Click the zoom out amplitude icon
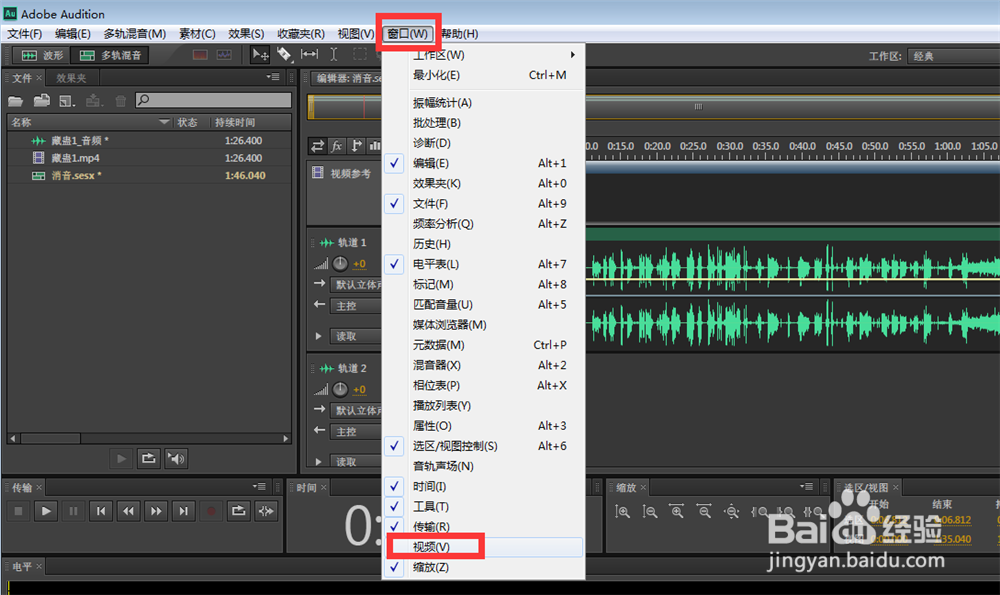 click(x=650, y=511)
